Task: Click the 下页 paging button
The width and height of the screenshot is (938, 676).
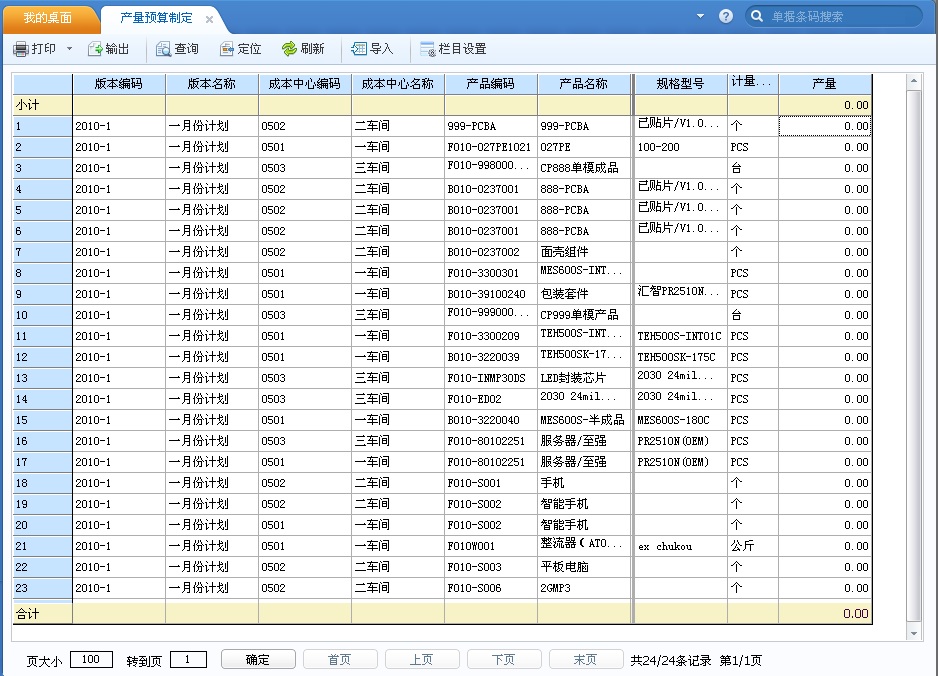Action: tap(504, 659)
